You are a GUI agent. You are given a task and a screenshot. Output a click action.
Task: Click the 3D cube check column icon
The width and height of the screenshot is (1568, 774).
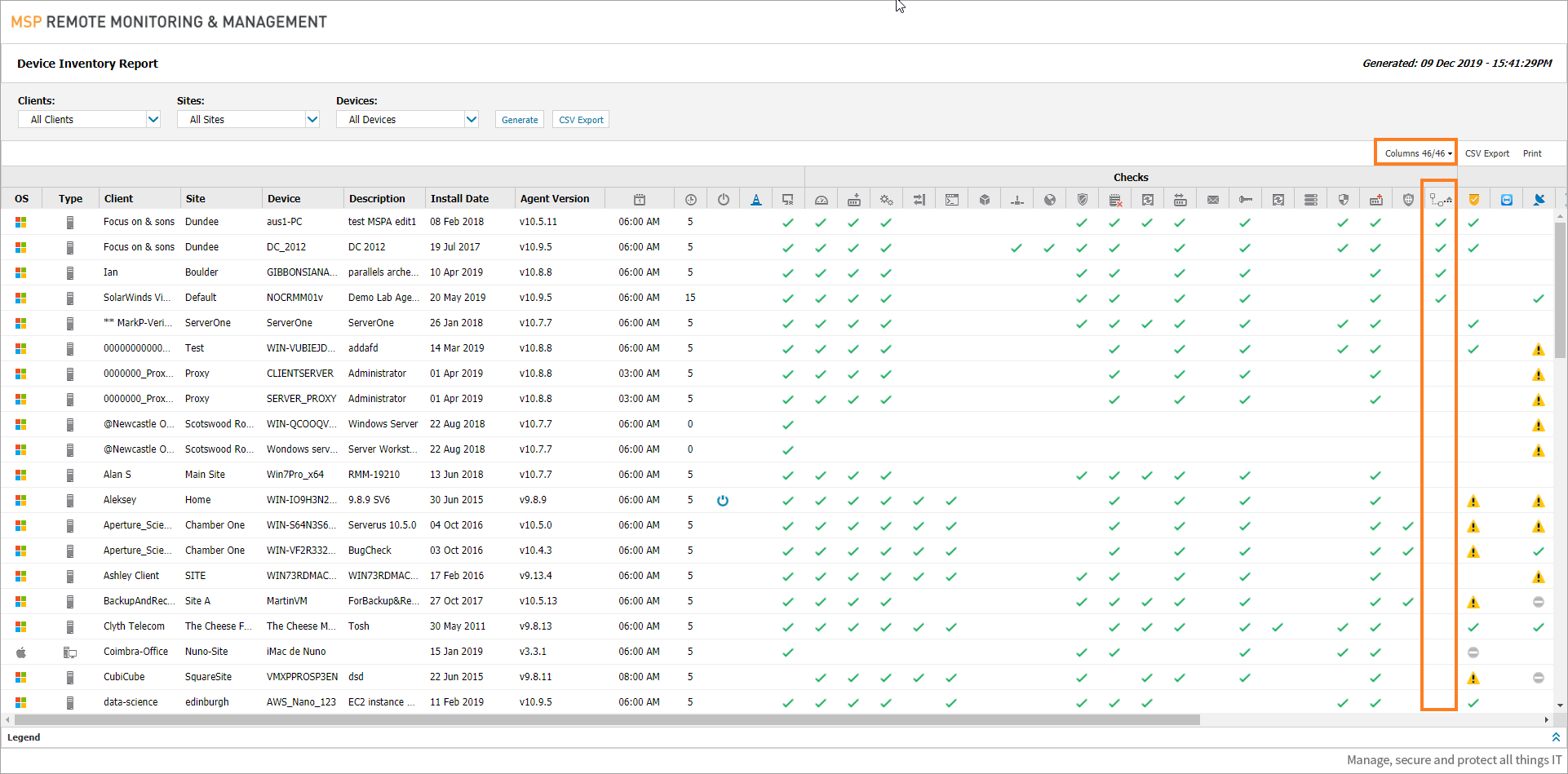985,199
